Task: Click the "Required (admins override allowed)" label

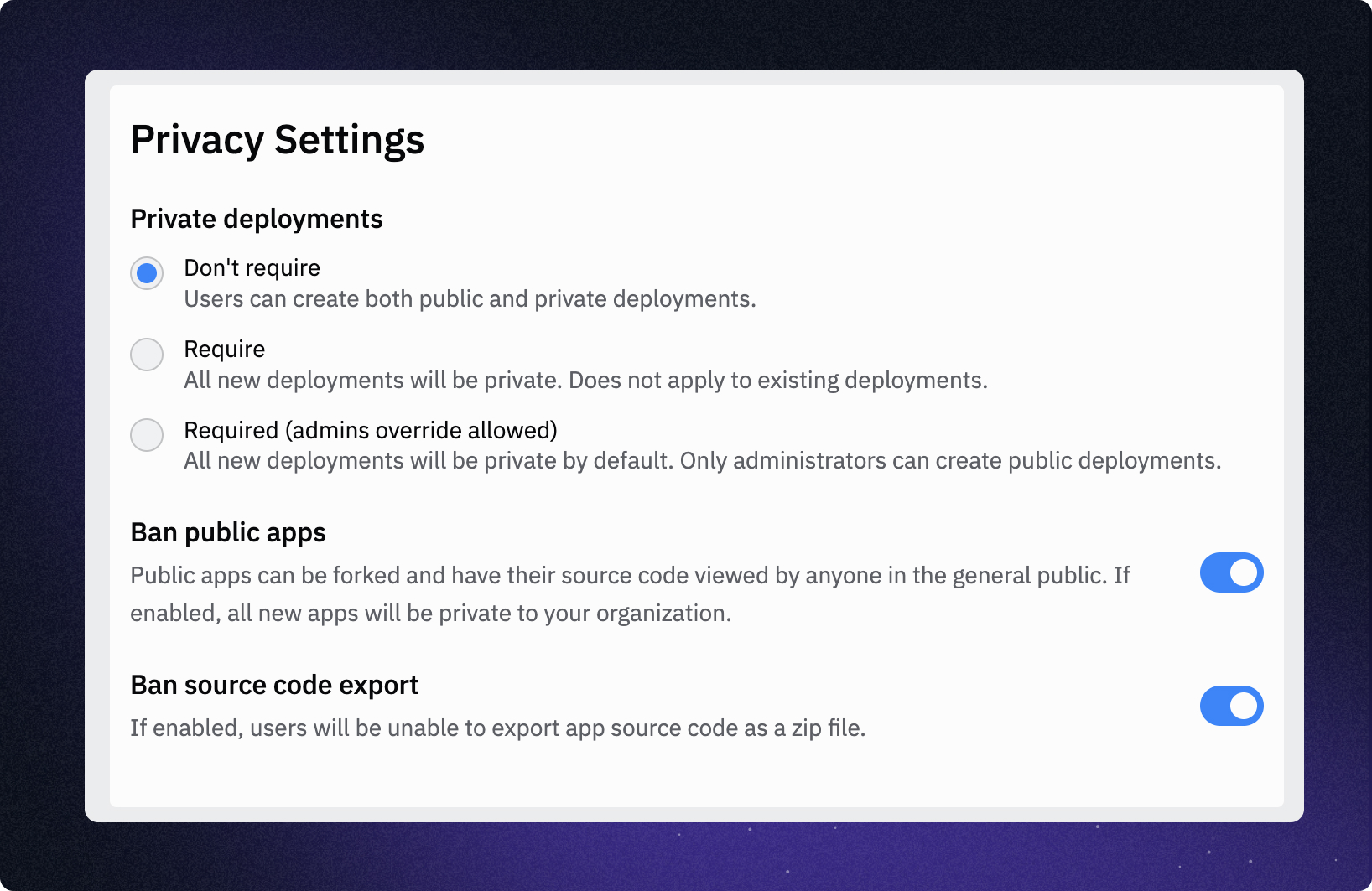Action: point(371,431)
